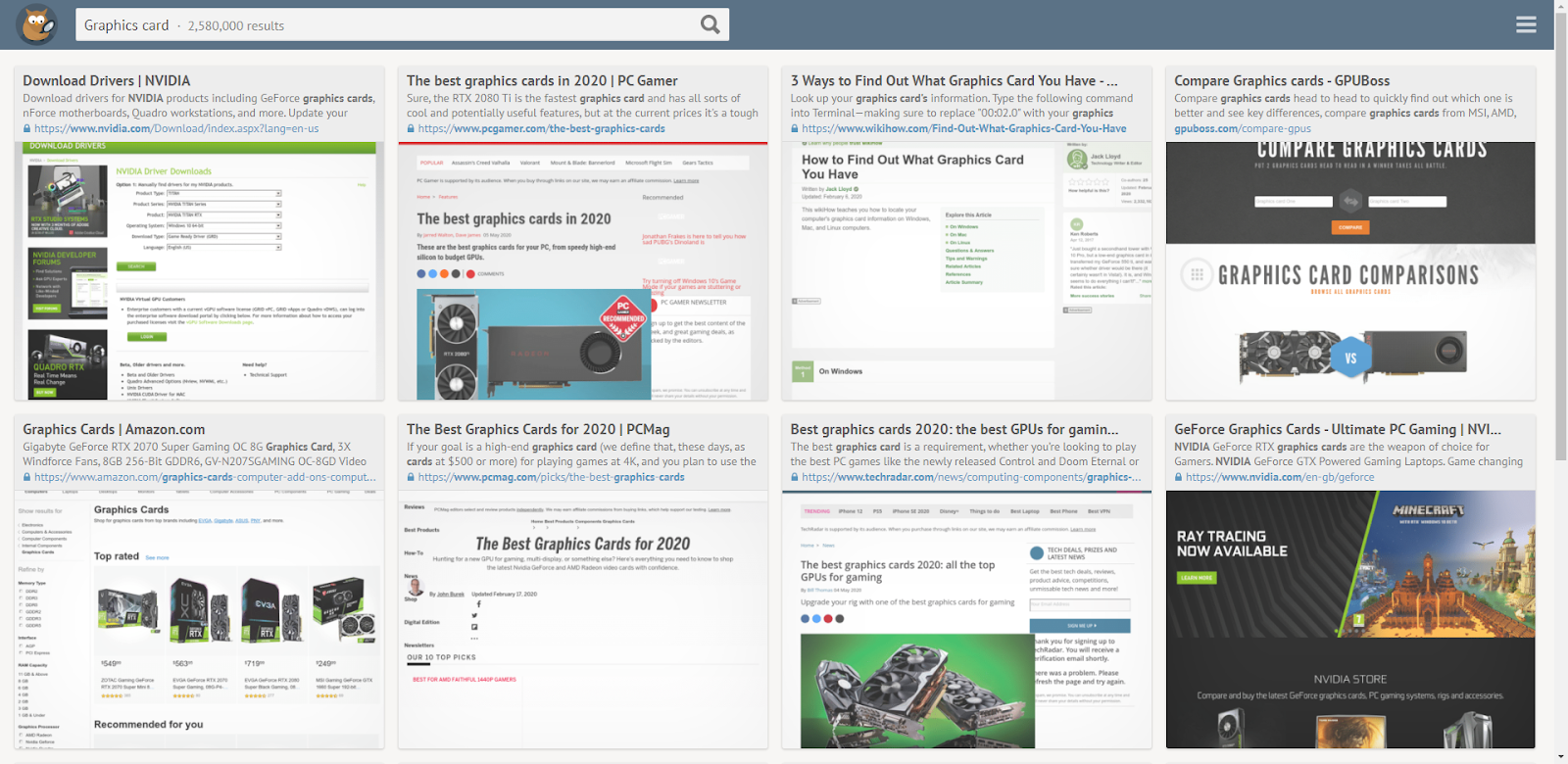The width and height of the screenshot is (1568, 764).
Task: Click the snippet "NVIDIA GeForce RTX graphics cards are the weapon"
Action: click(x=1348, y=454)
